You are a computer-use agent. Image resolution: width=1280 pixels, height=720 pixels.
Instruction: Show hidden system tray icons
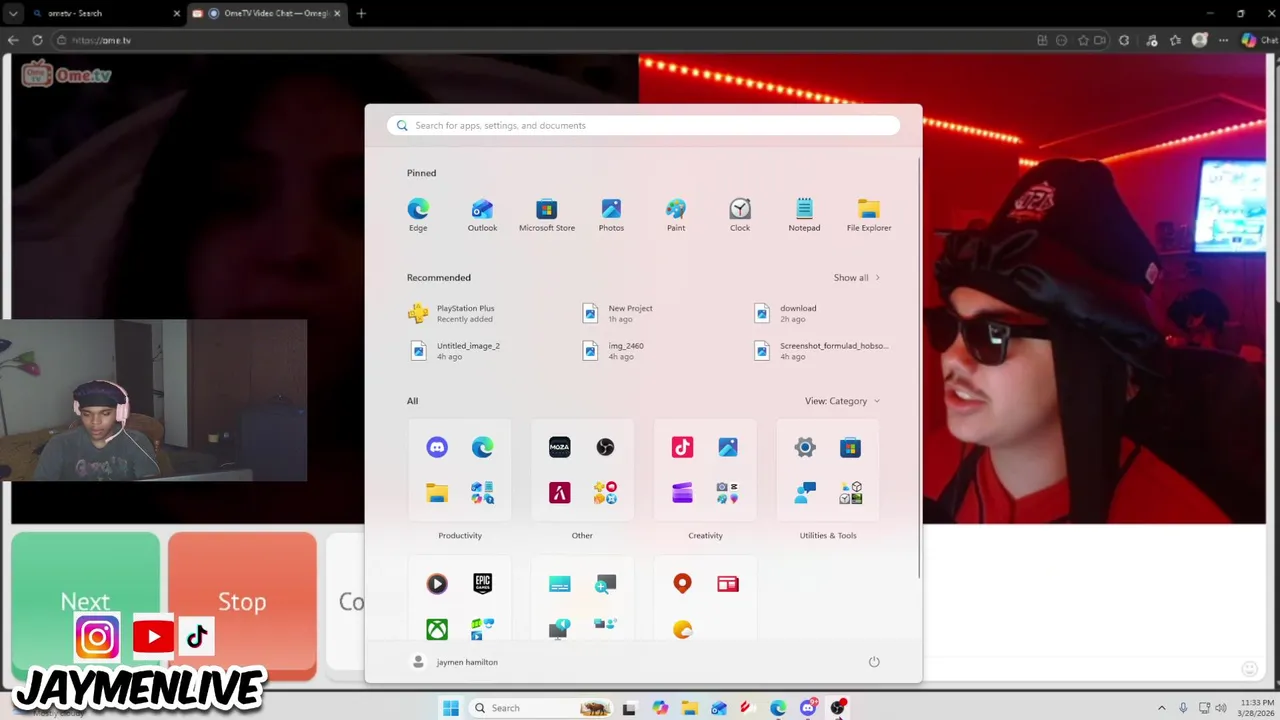[1161, 708]
